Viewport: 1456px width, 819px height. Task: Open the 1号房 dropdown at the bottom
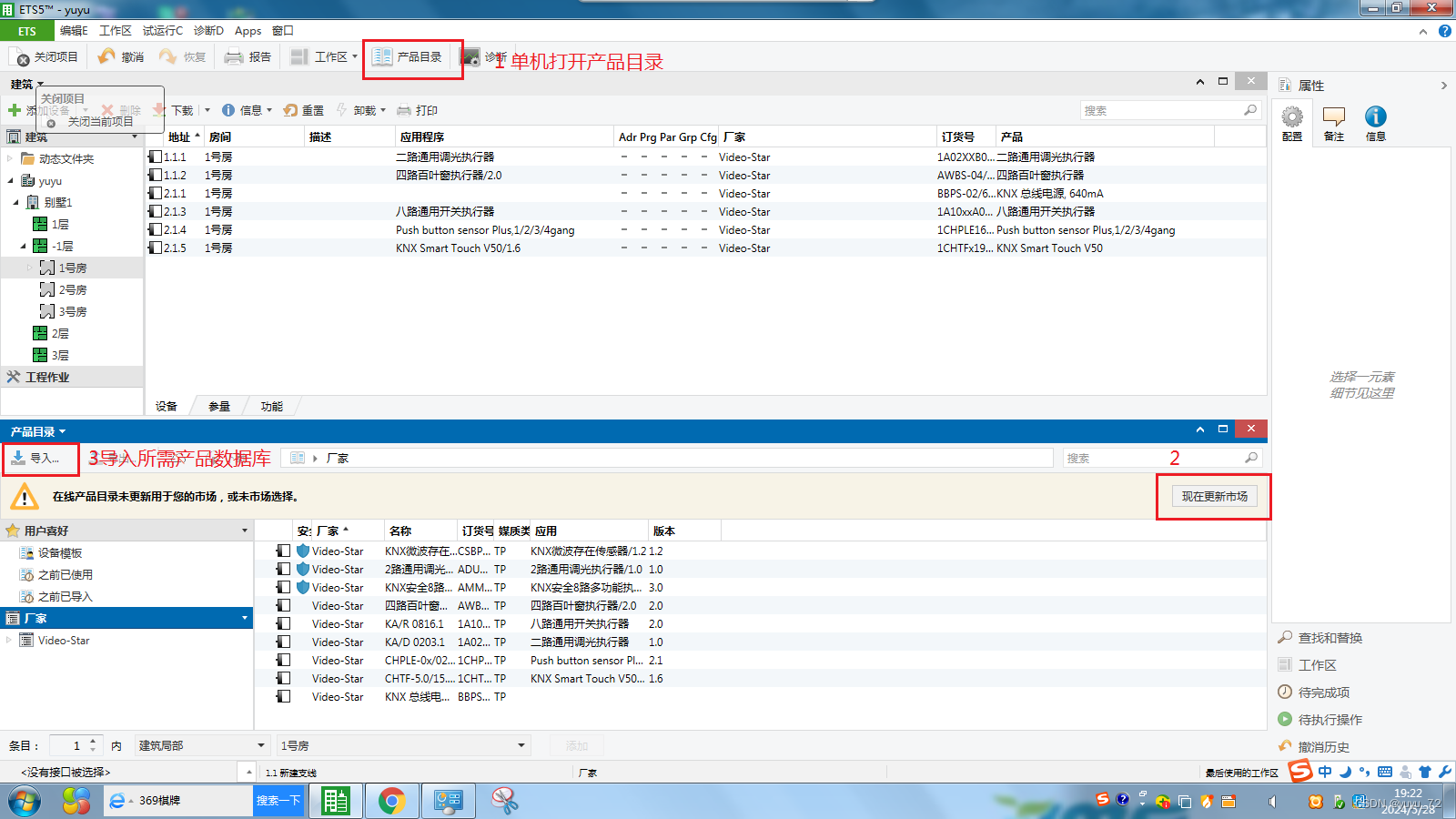click(403, 745)
